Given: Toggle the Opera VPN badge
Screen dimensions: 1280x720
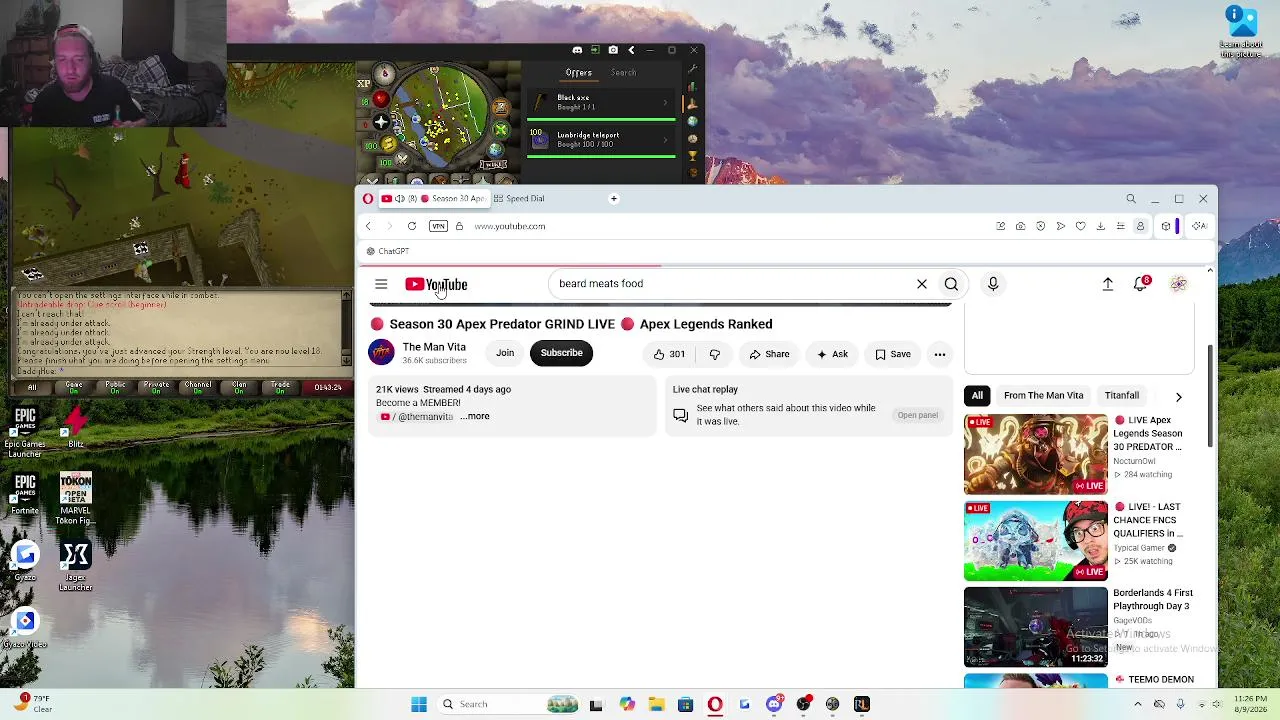Looking at the screenshot, I should coord(438,226).
